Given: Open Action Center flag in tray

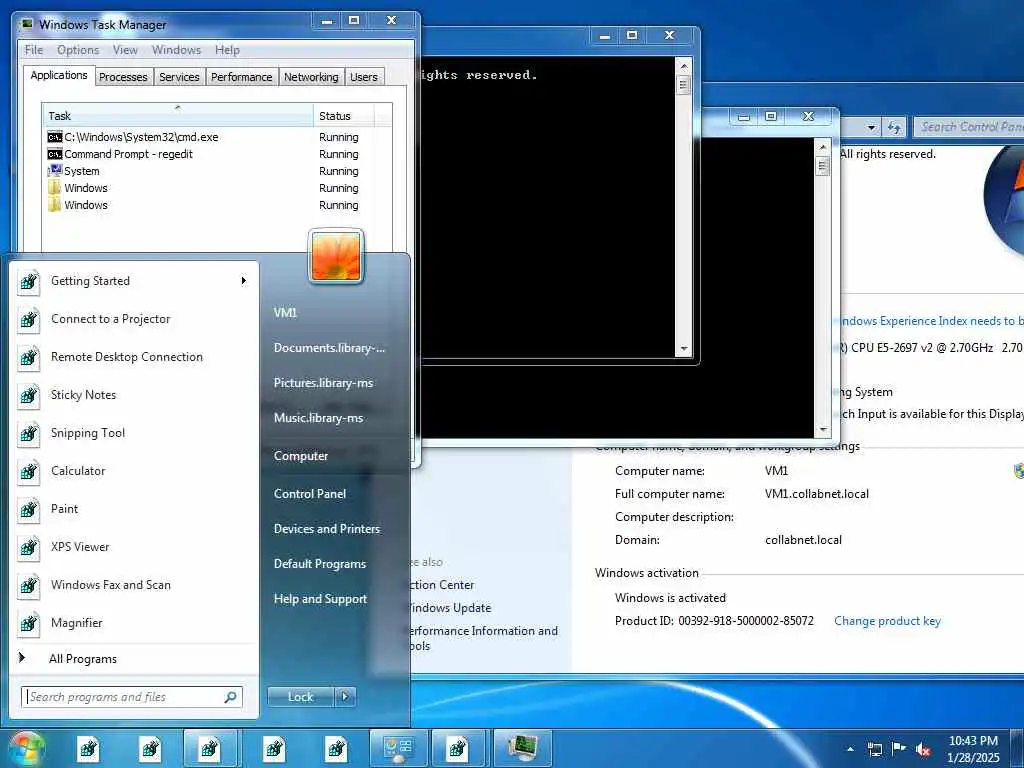Looking at the screenshot, I should point(899,748).
